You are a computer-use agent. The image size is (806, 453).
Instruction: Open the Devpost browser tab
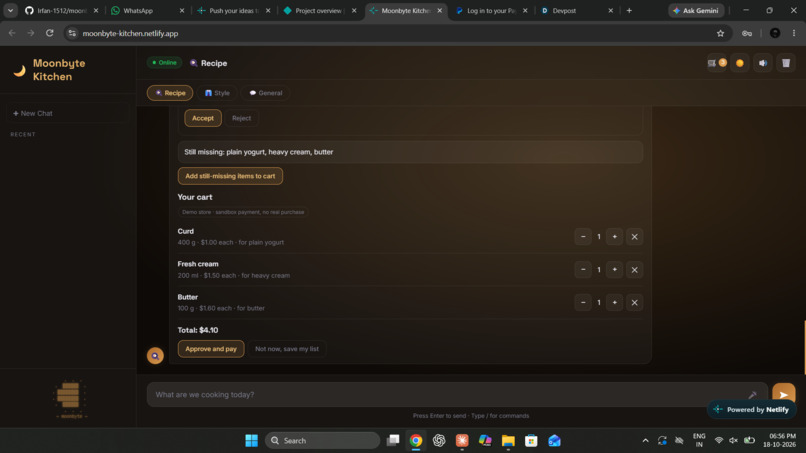[x=577, y=10]
